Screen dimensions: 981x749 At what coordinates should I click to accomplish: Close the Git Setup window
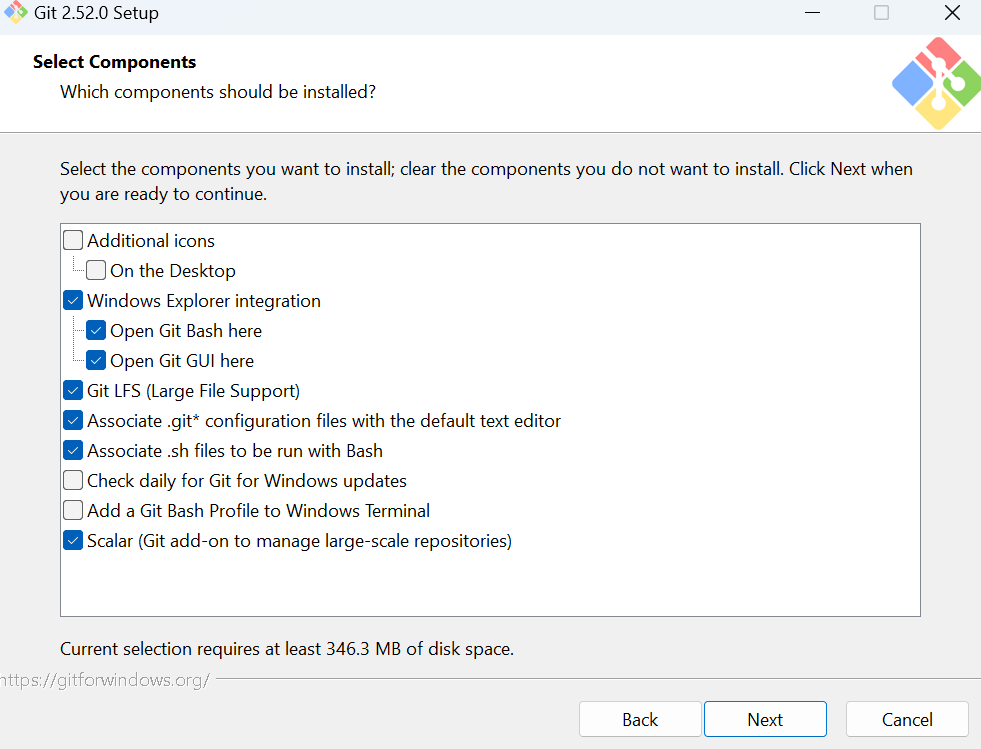point(952,14)
